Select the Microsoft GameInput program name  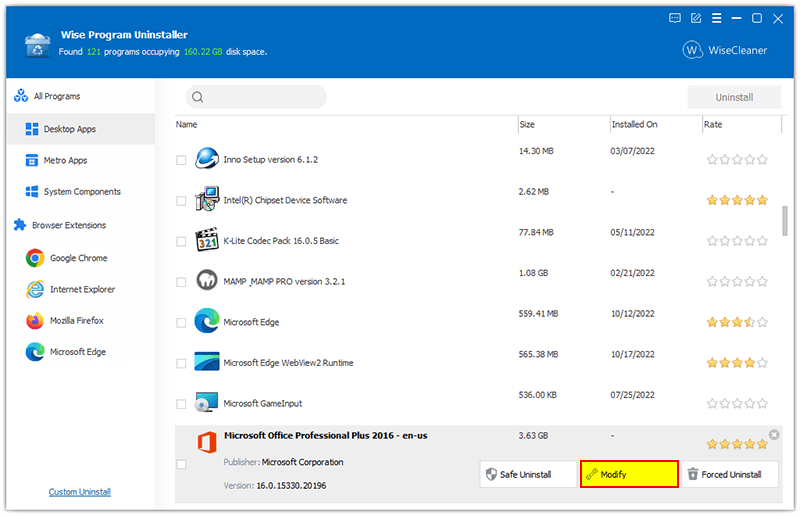click(263, 404)
